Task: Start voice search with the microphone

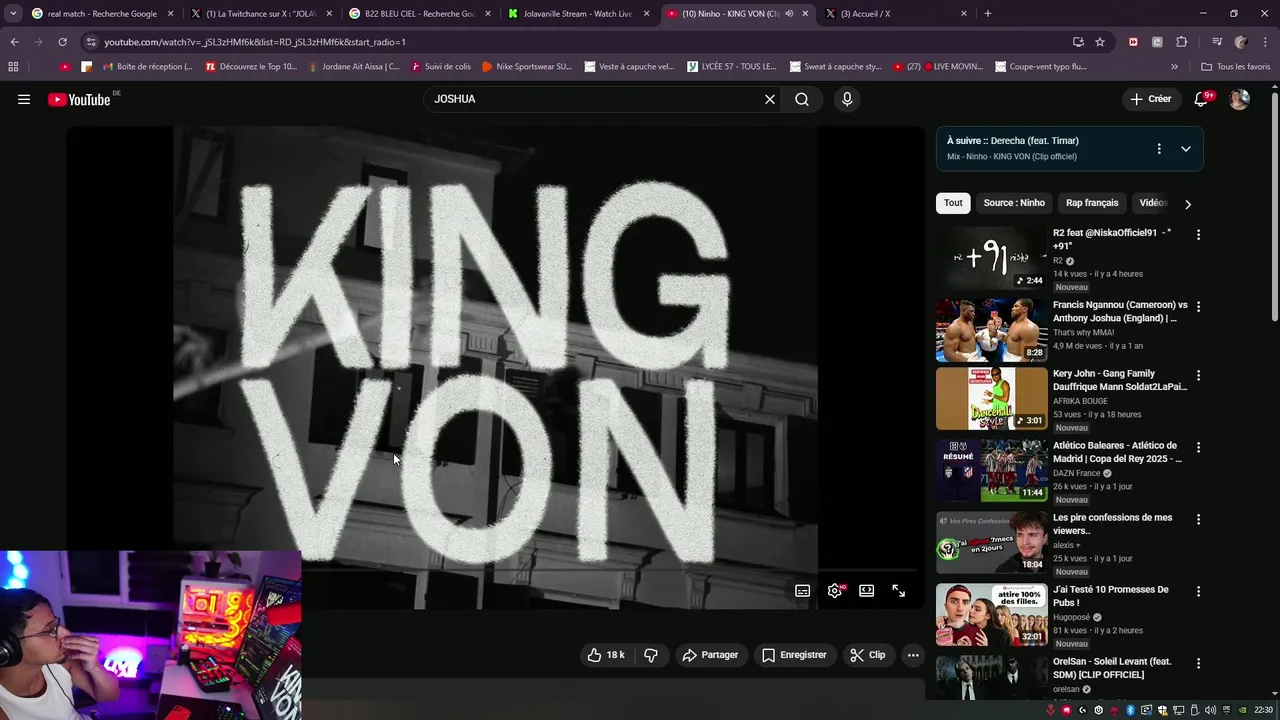Action: [x=847, y=99]
